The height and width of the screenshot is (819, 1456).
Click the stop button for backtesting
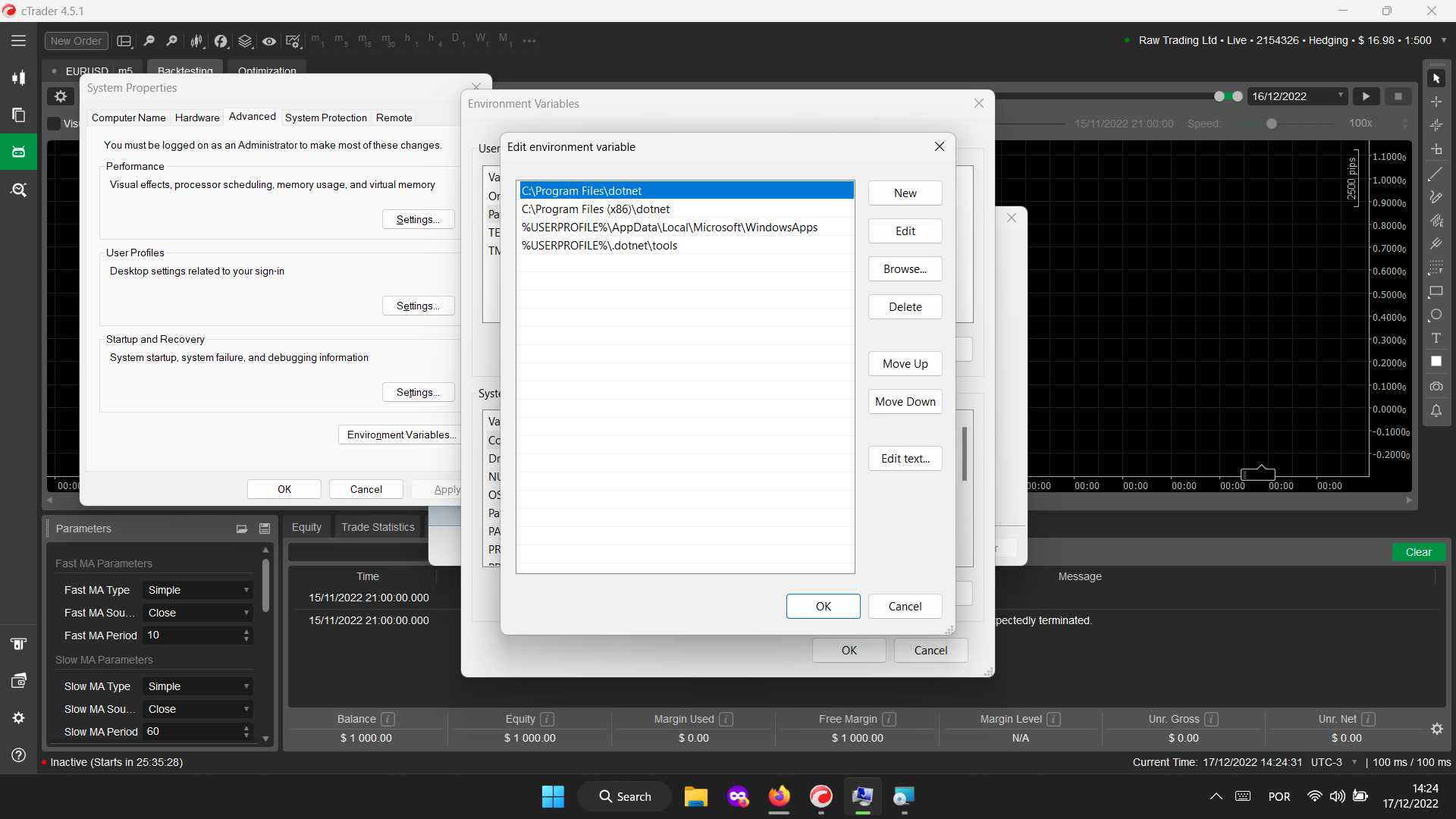1398,96
